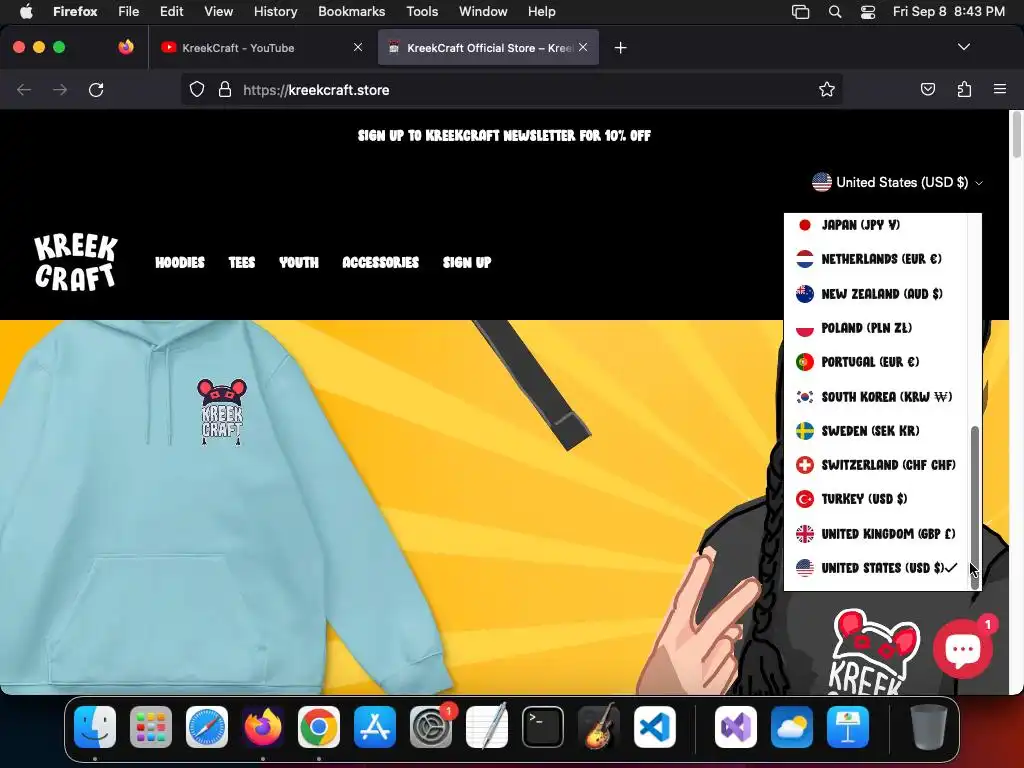Screen dimensions: 1024x768
Task: Choose Portugal (EUR €) in the list
Action: point(875,362)
